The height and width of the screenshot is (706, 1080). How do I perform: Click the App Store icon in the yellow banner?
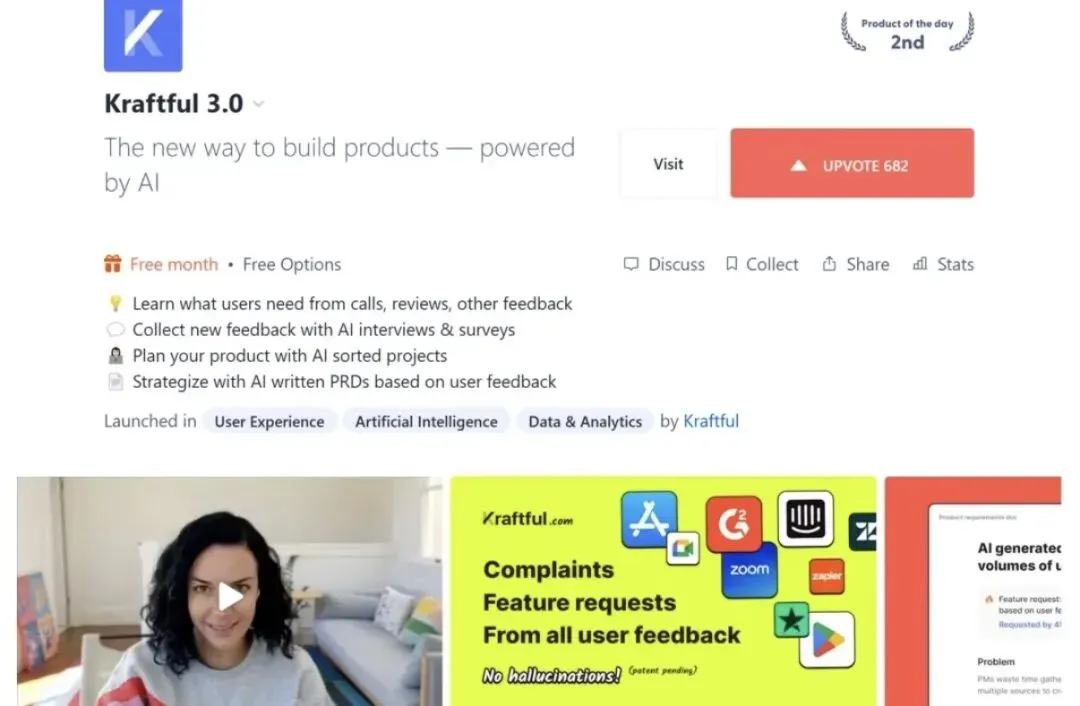click(649, 520)
